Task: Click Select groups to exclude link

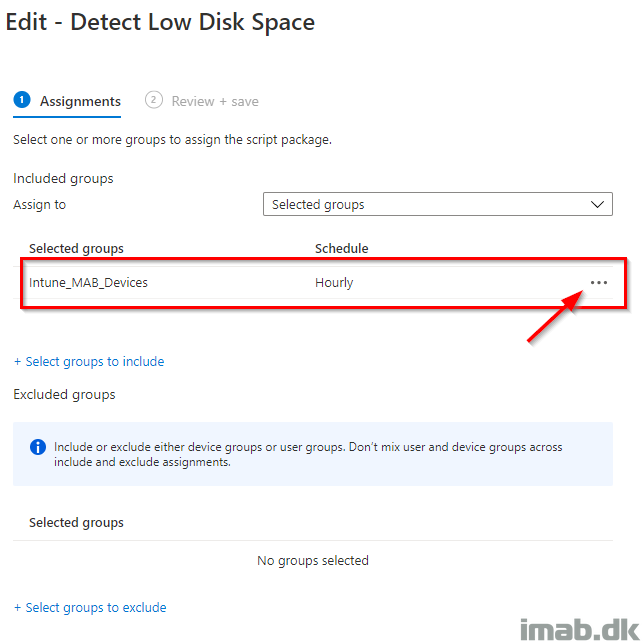Action: (96, 607)
